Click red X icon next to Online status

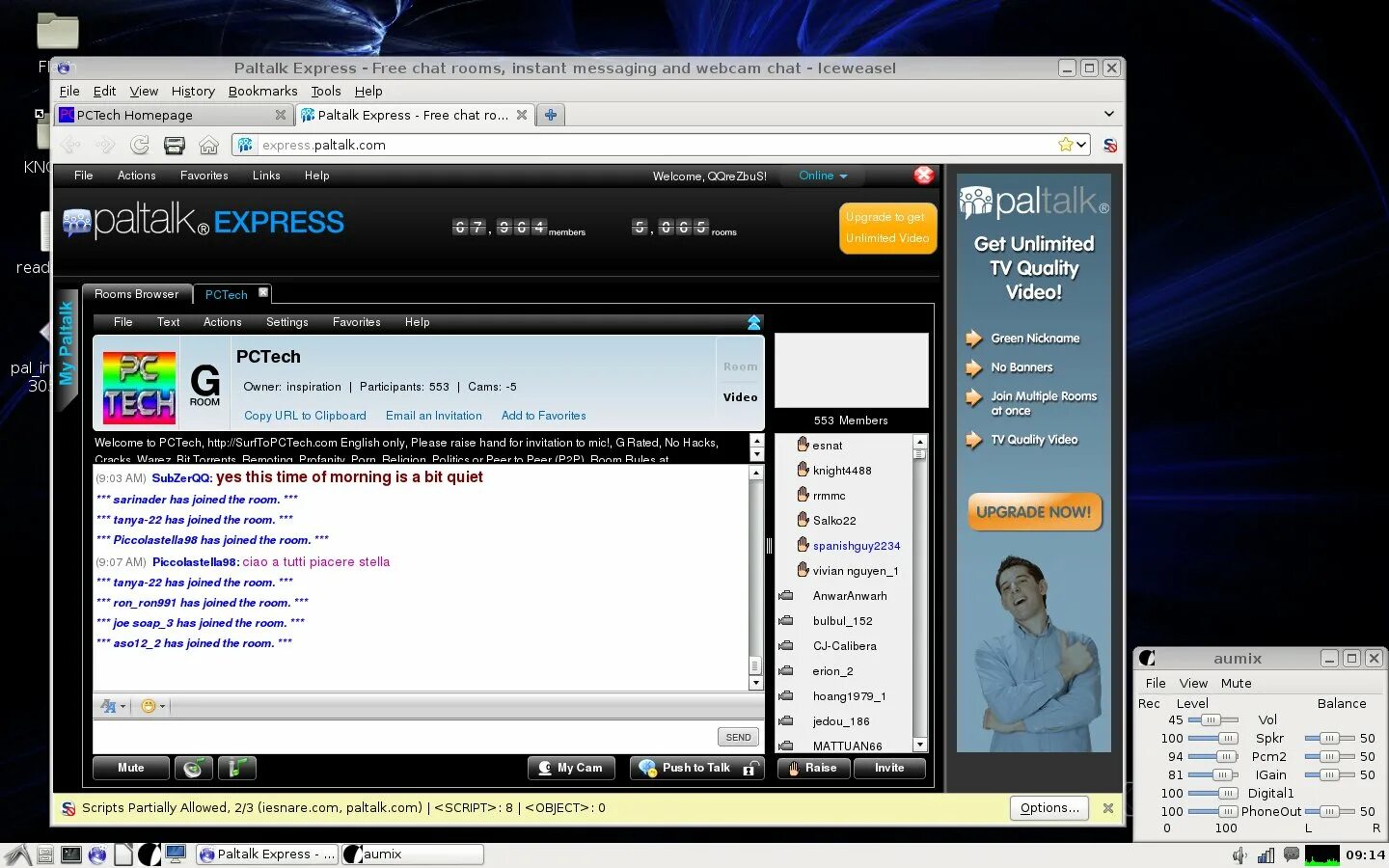923,175
